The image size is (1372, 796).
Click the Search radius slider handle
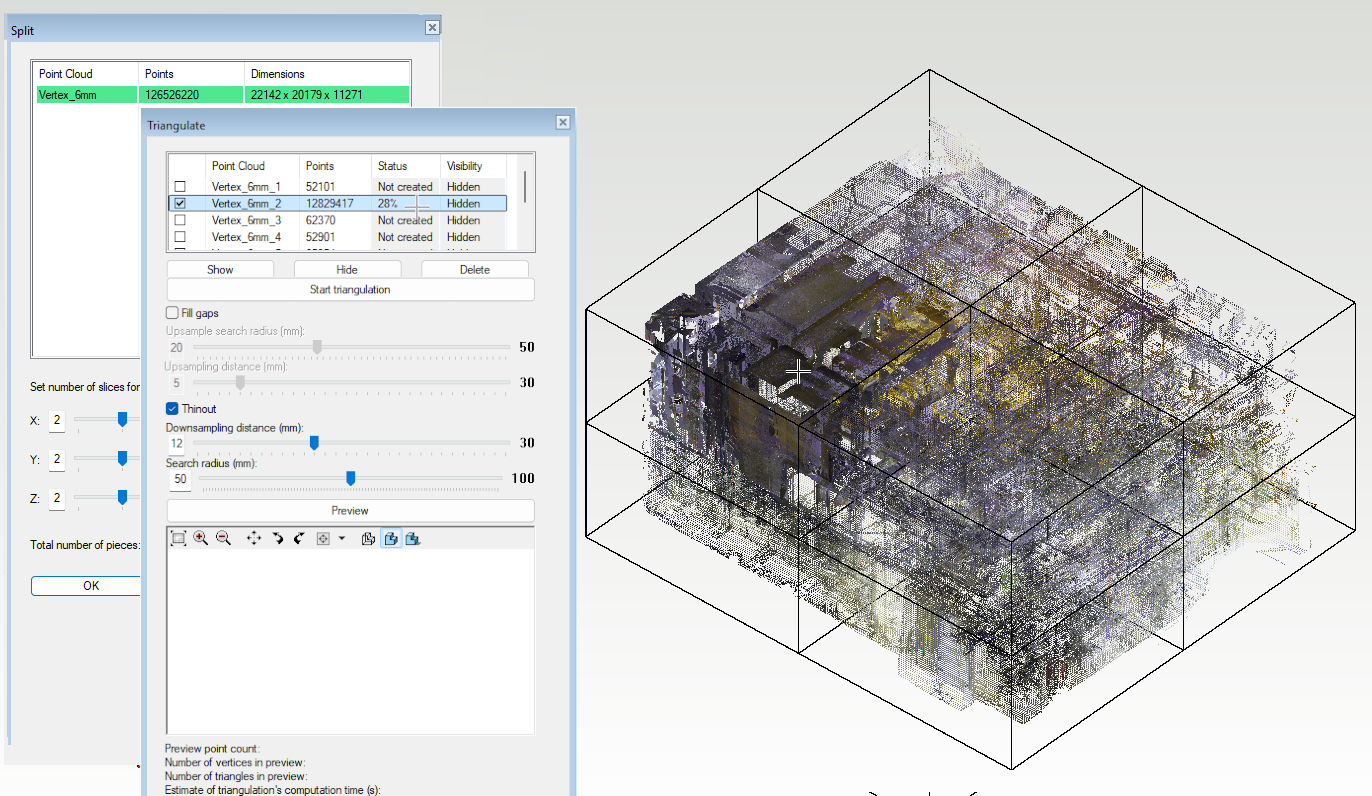pos(351,479)
